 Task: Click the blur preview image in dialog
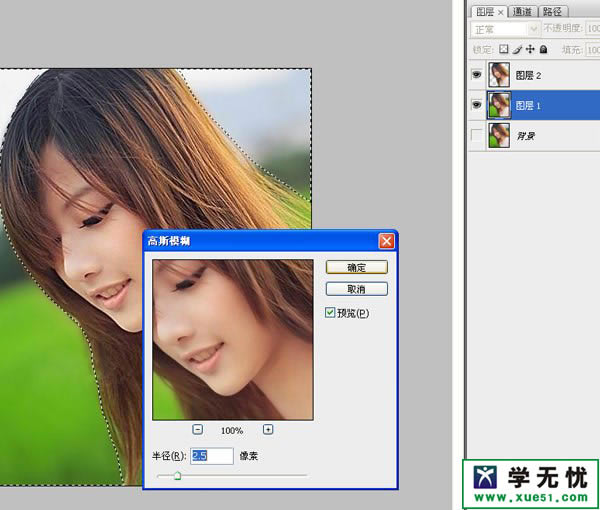point(233,340)
